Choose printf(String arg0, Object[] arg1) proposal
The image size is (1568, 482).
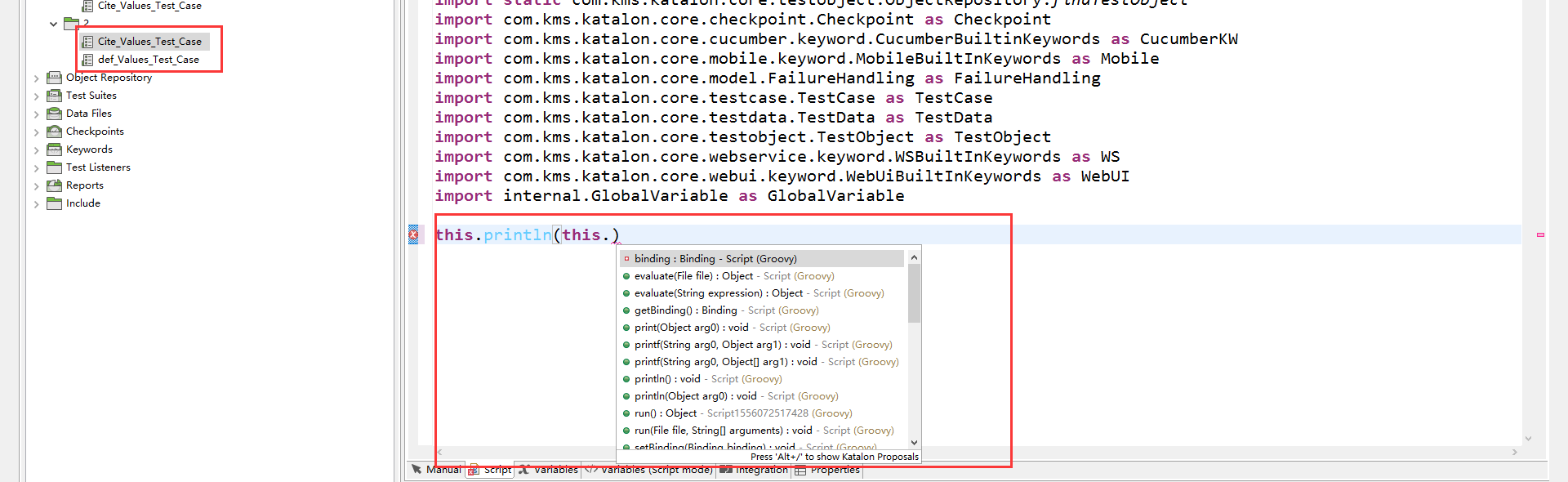click(x=762, y=362)
